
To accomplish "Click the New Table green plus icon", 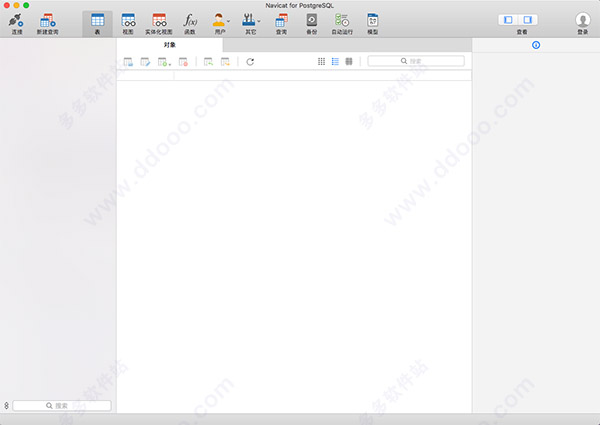I will (x=163, y=62).
